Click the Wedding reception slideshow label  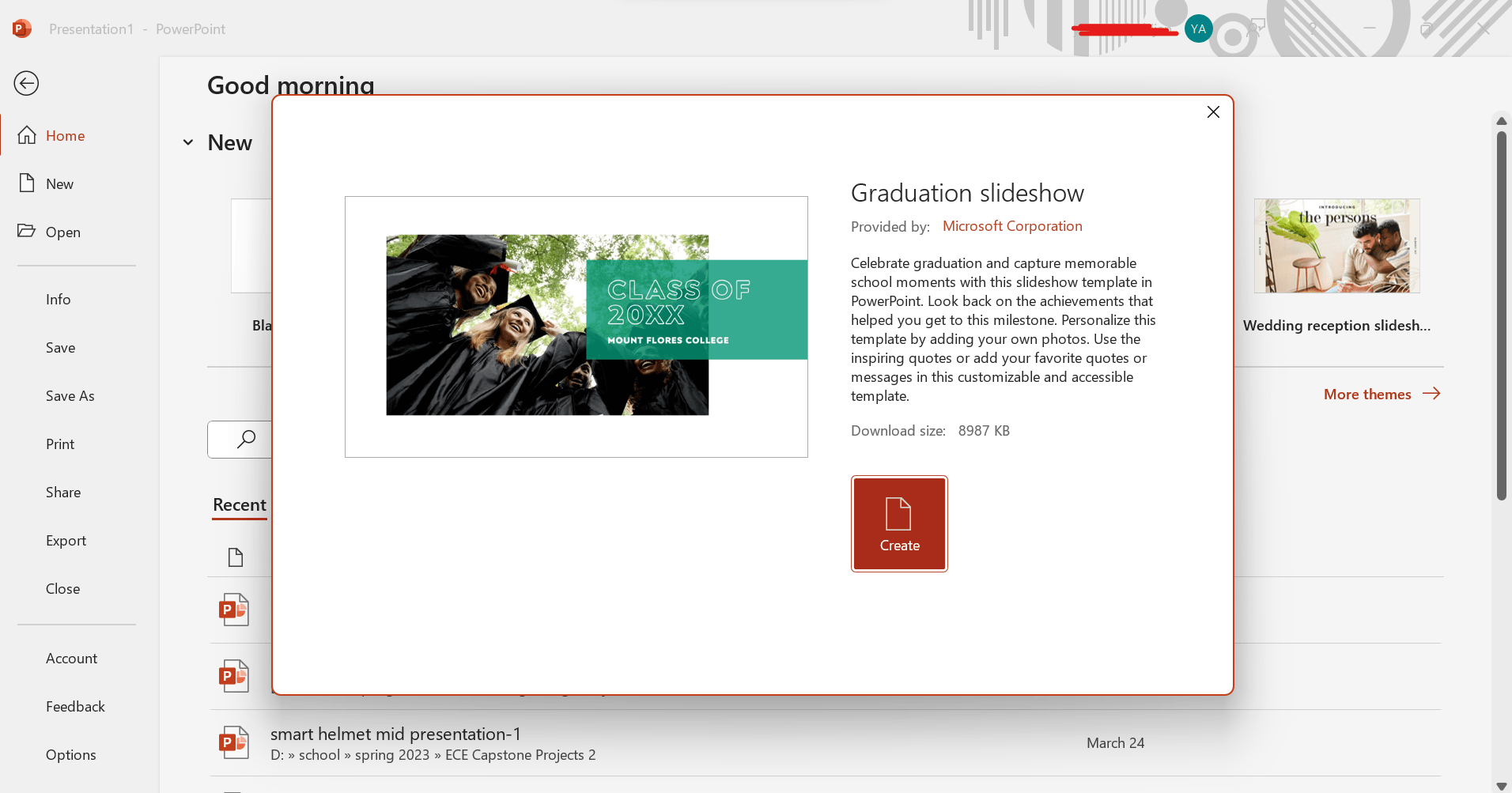[1336, 326]
